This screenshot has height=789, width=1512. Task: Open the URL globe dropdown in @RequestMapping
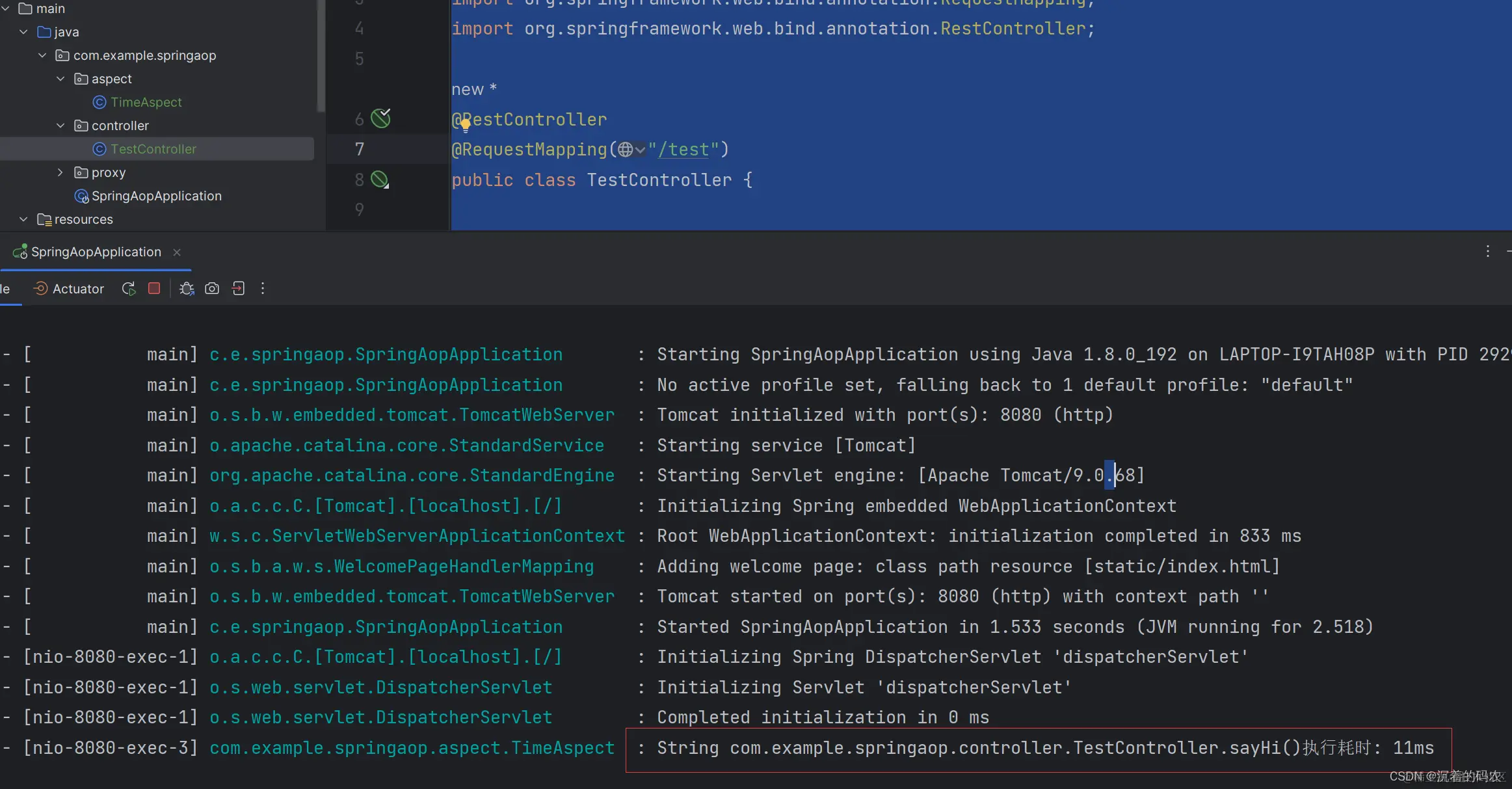tap(631, 150)
